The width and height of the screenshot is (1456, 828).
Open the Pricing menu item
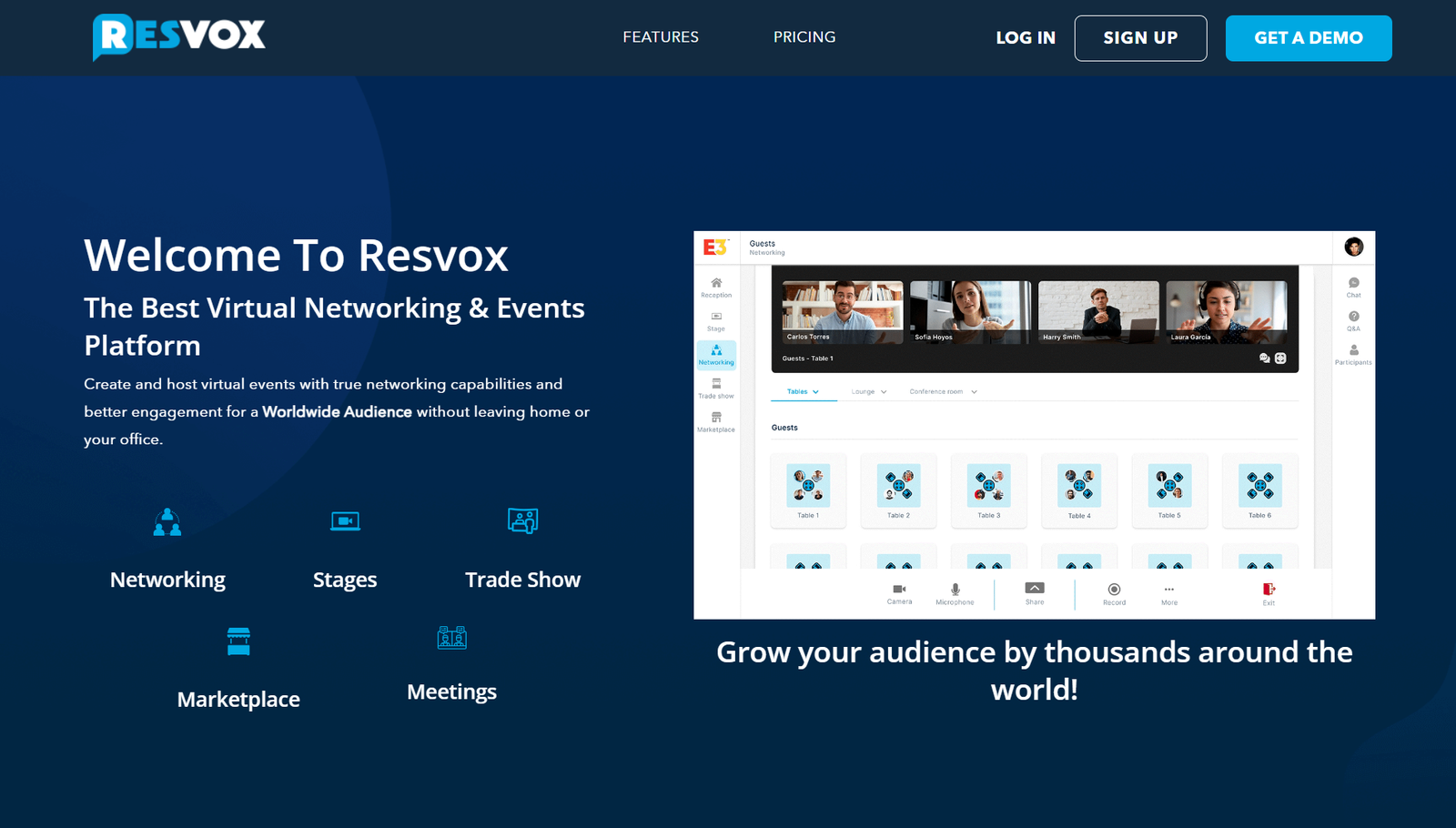tap(804, 37)
